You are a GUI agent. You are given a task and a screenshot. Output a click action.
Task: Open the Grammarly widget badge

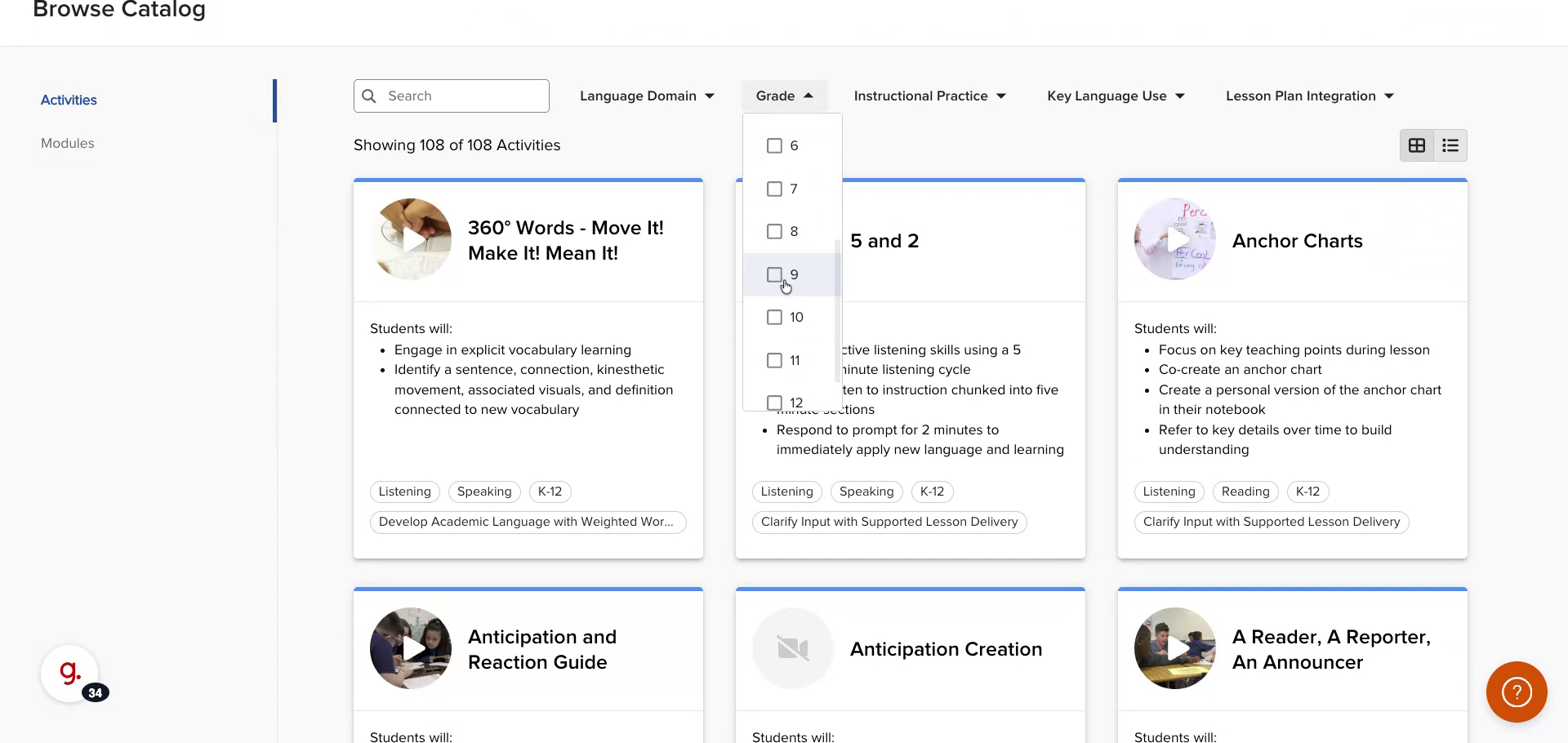pyautogui.click(x=70, y=674)
